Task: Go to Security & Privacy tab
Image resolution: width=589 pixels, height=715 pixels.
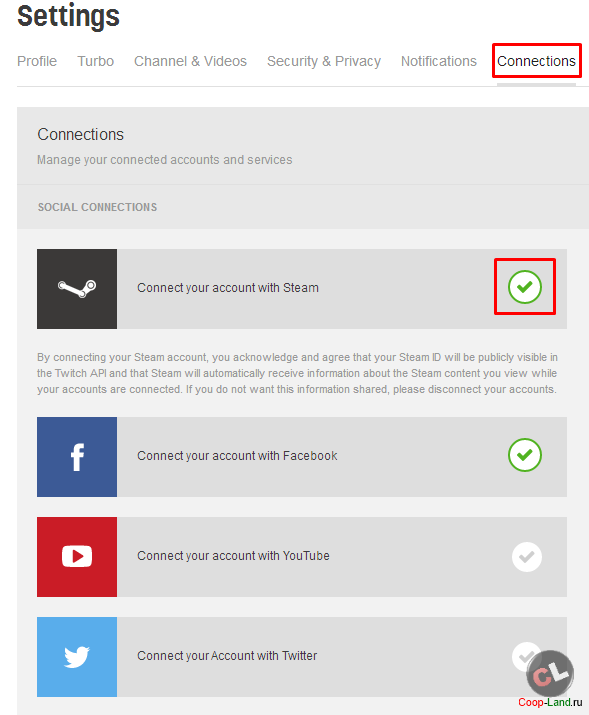Action: [324, 61]
